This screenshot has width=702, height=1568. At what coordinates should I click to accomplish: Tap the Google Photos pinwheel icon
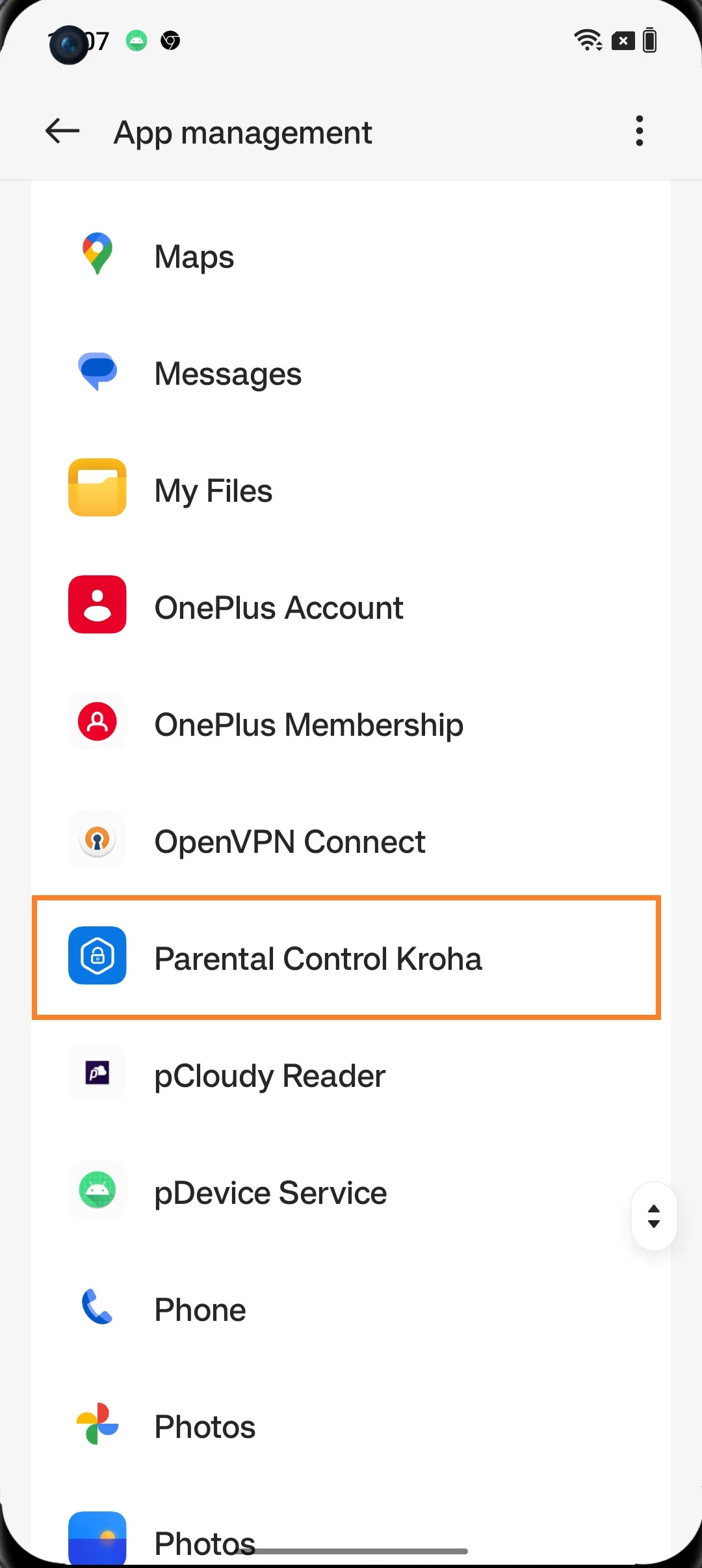click(x=97, y=1424)
